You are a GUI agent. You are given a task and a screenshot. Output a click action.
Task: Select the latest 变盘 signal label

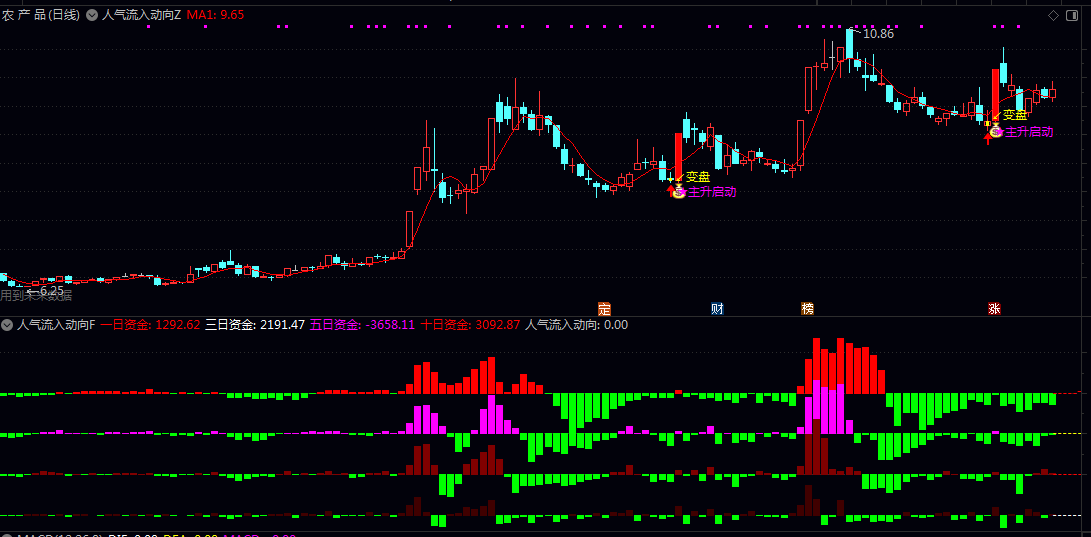(1015, 115)
